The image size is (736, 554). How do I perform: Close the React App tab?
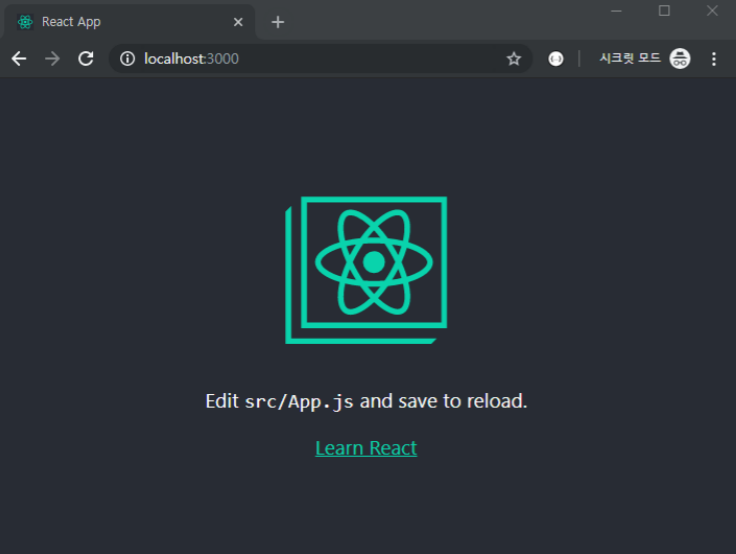(238, 22)
